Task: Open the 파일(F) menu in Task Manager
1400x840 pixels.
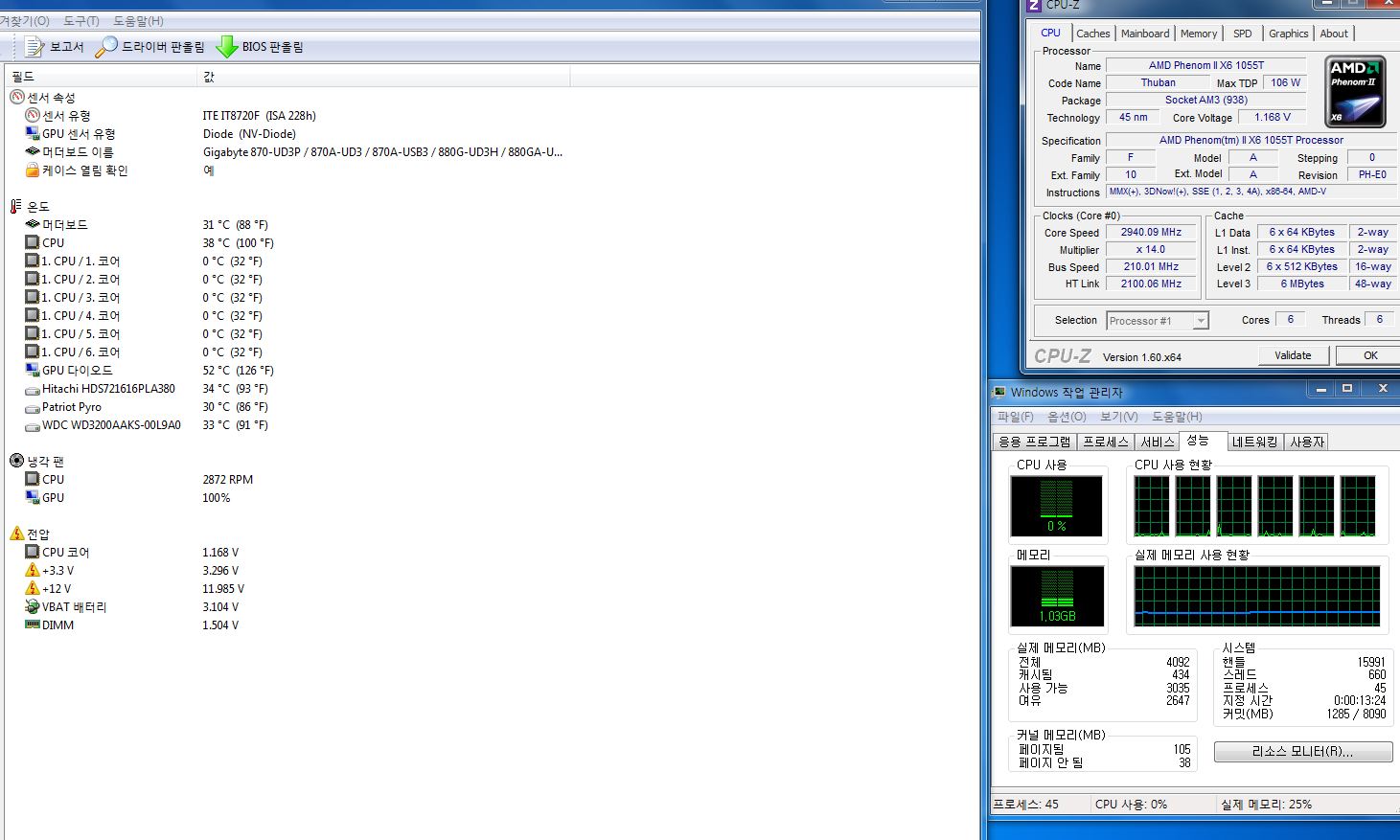Action: tap(1015, 417)
